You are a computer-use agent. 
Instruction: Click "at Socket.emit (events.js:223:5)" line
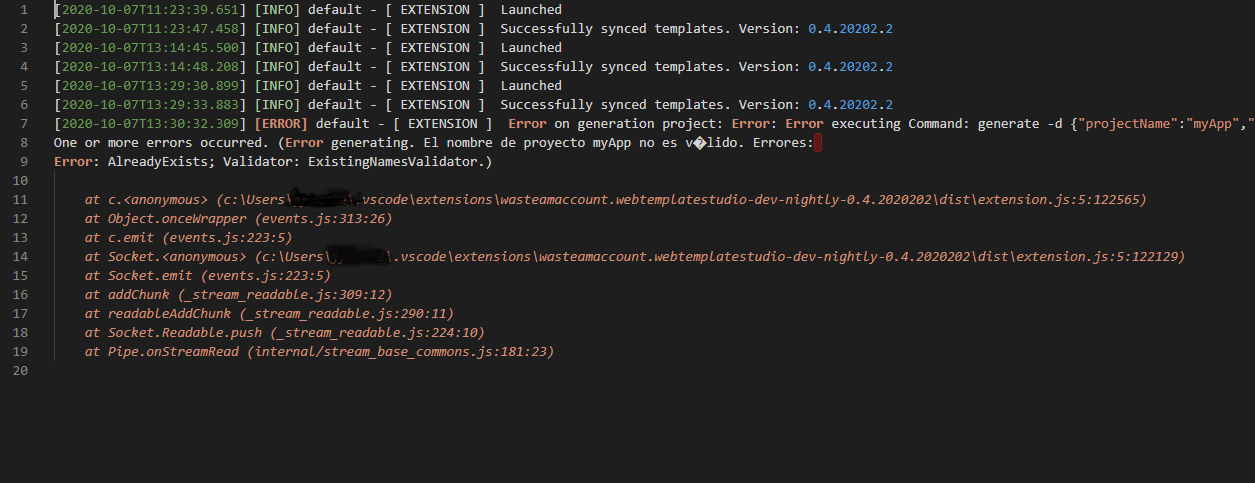click(207, 276)
